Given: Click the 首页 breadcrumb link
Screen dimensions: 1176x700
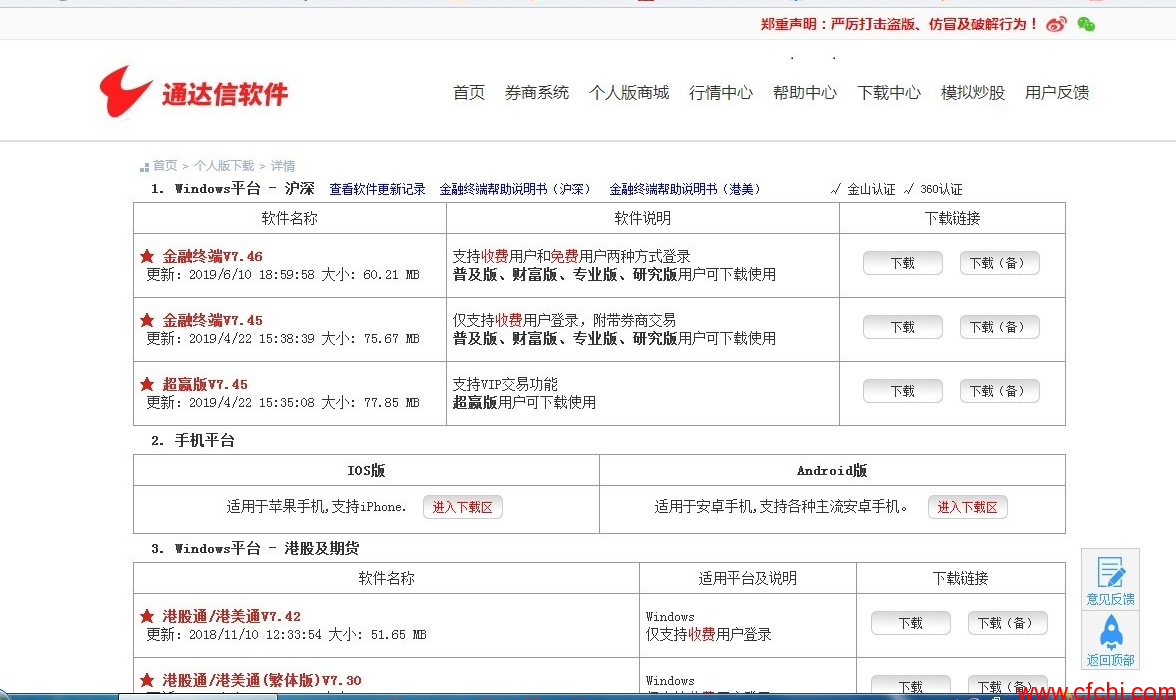Looking at the screenshot, I should point(165,166).
